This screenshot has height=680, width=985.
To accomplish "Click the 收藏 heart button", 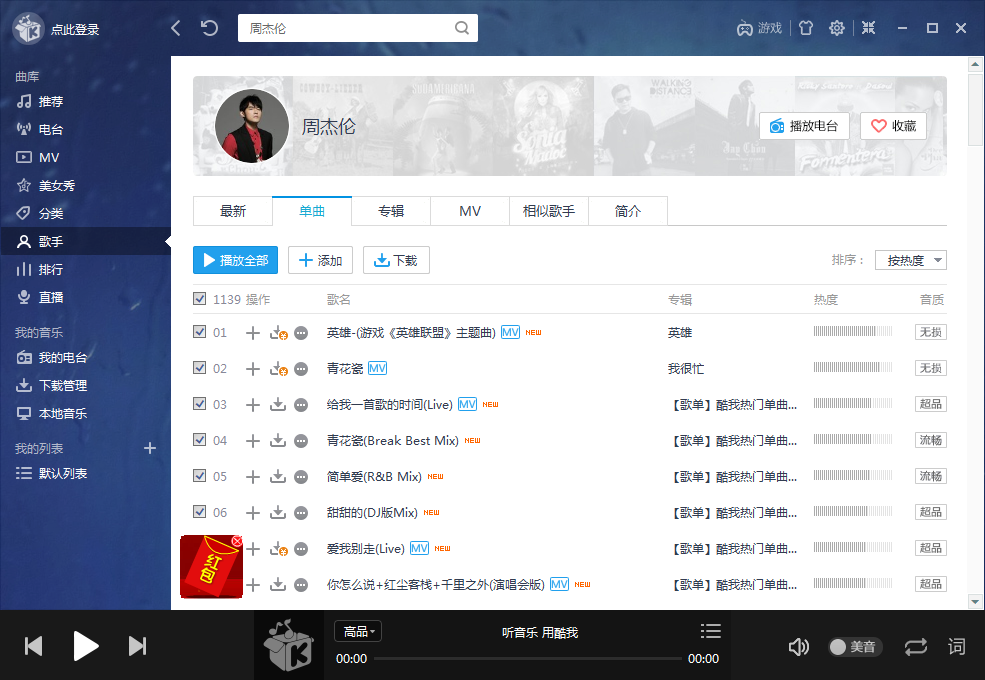I will (893, 126).
